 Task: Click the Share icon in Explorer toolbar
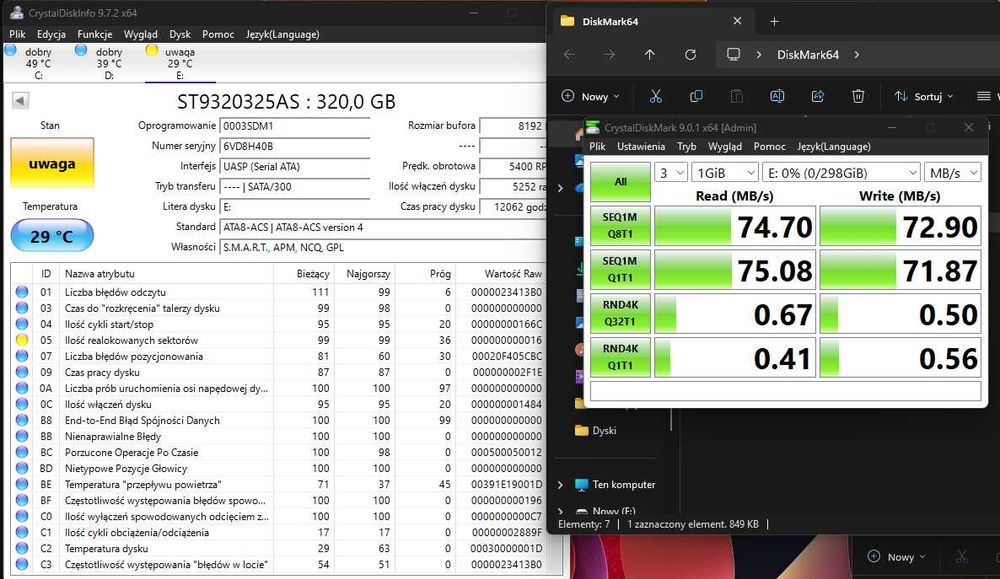(x=818, y=96)
